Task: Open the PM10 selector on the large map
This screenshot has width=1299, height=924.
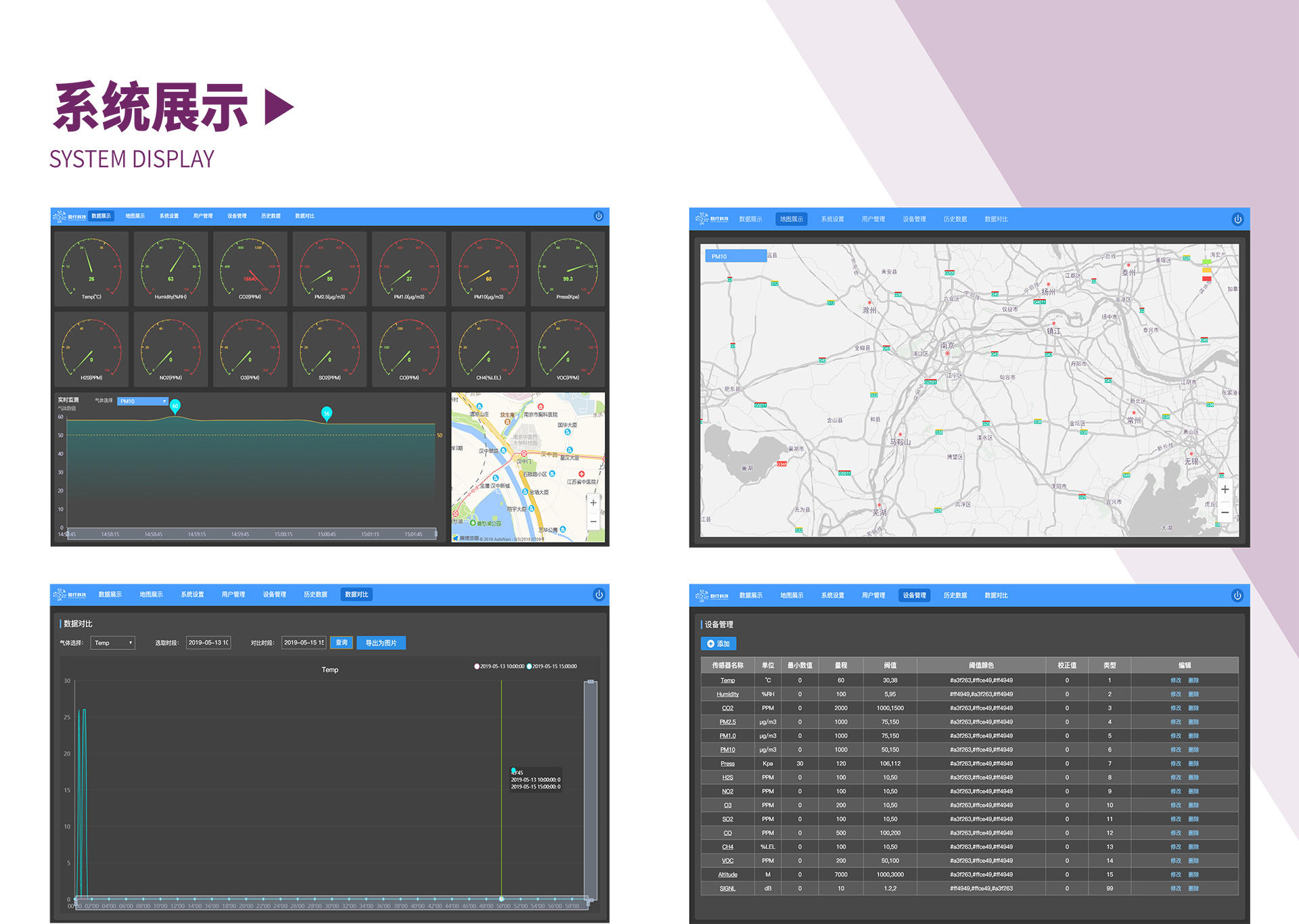Action: pyautogui.click(x=735, y=256)
